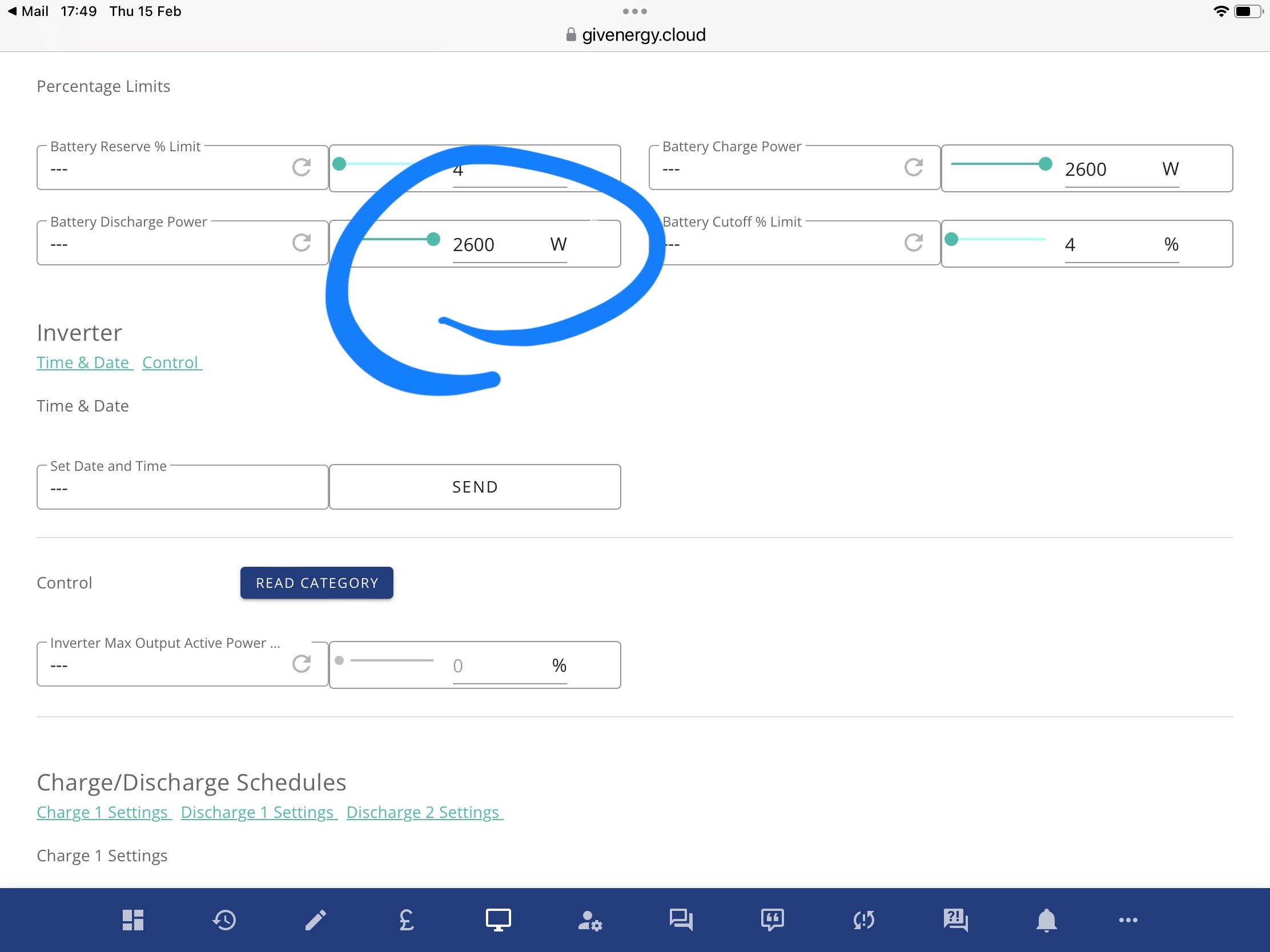The width and height of the screenshot is (1270, 952).
Task: Refresh the Battery Cutoff % Limit value
Action: [914, 243]
